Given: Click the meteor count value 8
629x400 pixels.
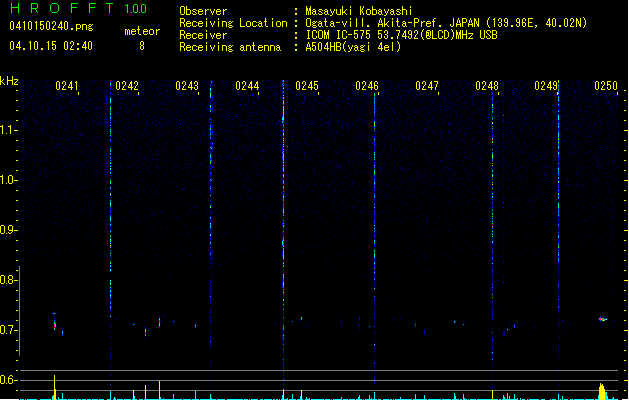Looking at the screenshot, I should [142, 46].
